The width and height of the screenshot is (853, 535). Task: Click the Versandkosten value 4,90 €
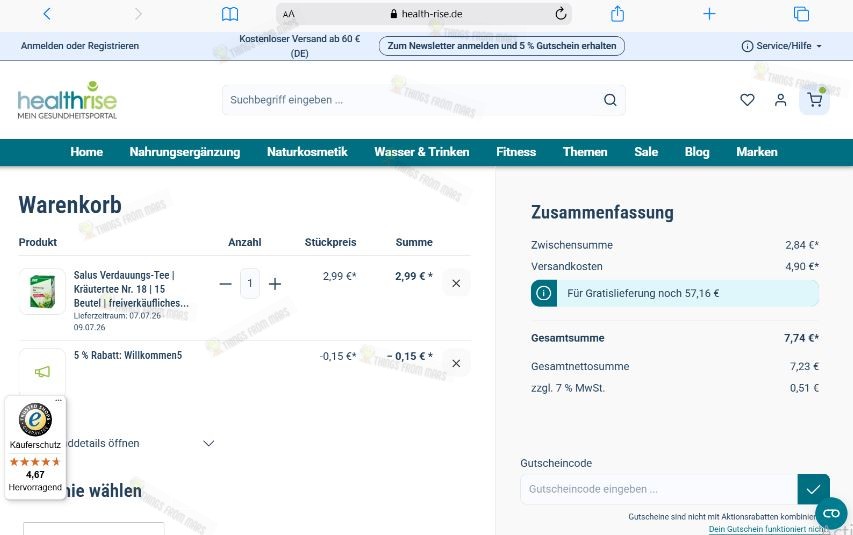(802, 267)
